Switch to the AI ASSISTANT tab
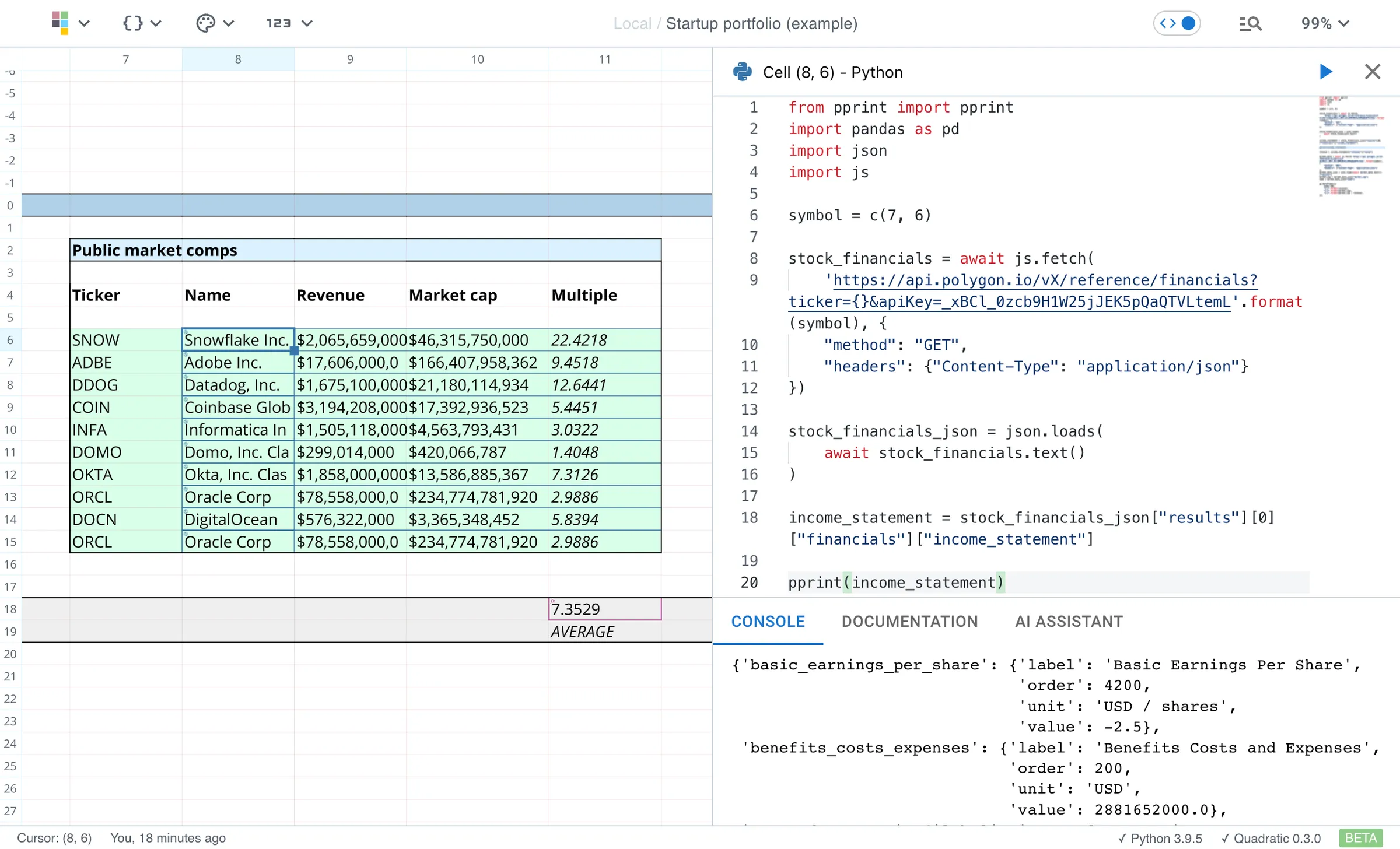Screen dimensions: 1400x849 (x=1069, y=622)
